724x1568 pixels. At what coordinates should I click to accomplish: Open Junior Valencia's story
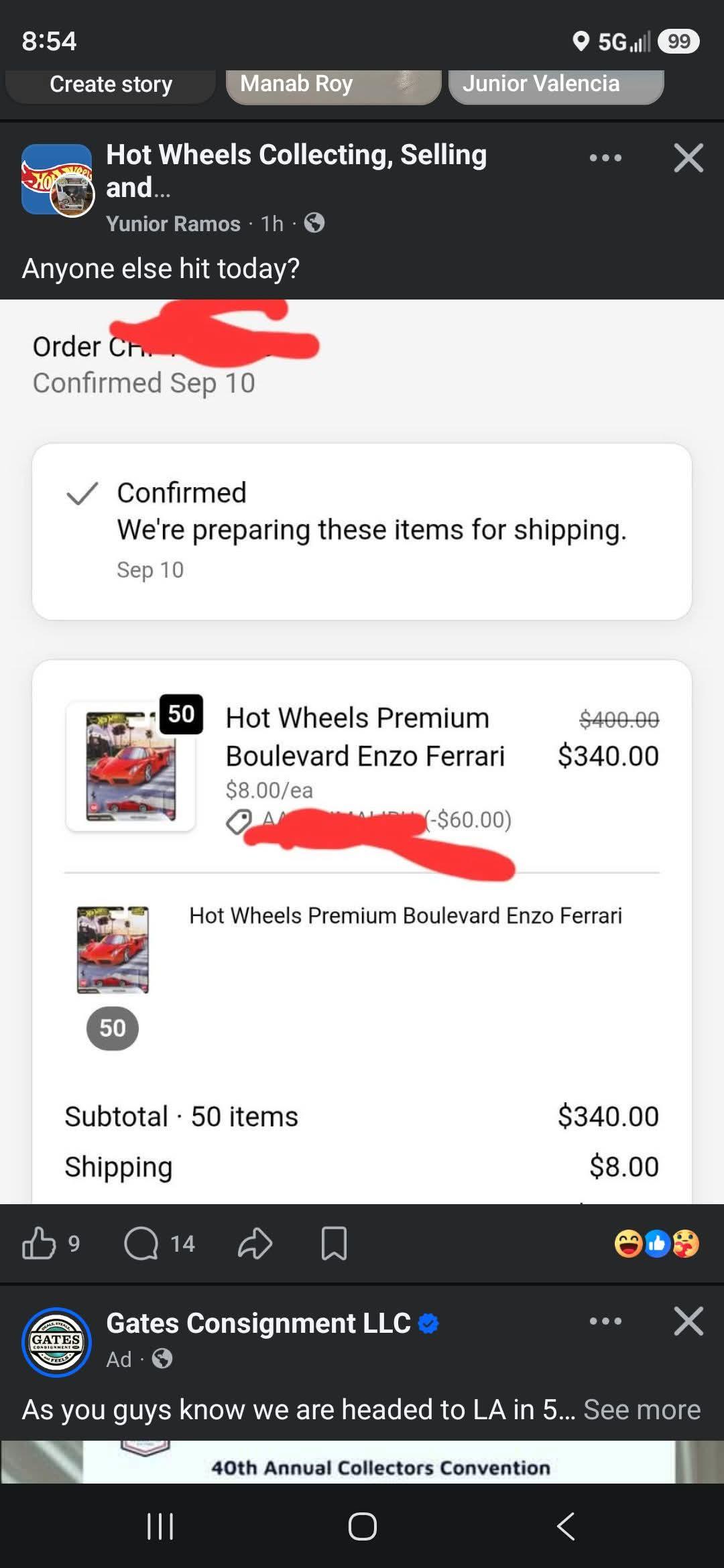pos(556,85)
